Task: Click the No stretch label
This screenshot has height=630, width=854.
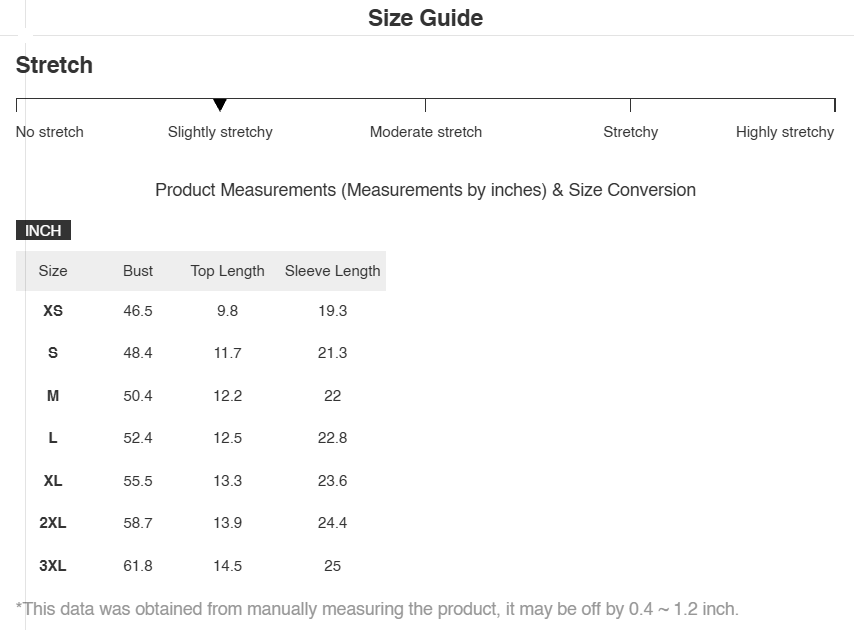Action: 50,132
